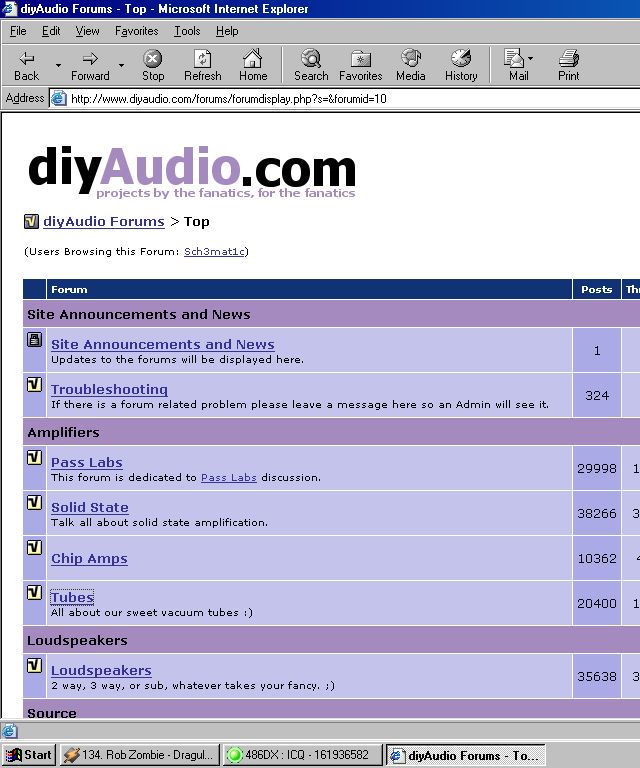Click the diyAudio Forums breadcrumb icon
Image resolution: width=640 pixels, height=768 pixels.
31,221
